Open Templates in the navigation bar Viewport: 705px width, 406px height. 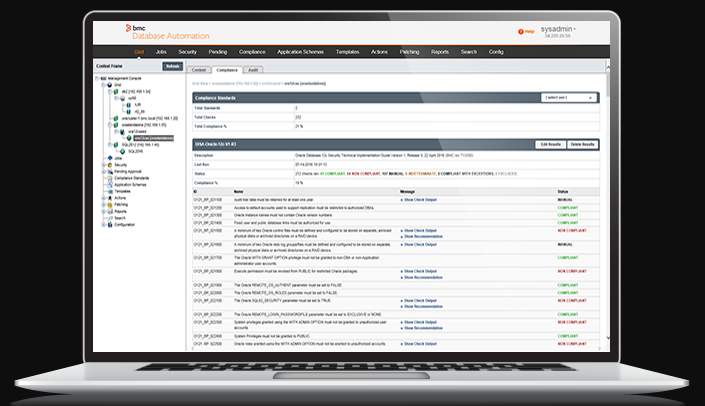[348, 52]
